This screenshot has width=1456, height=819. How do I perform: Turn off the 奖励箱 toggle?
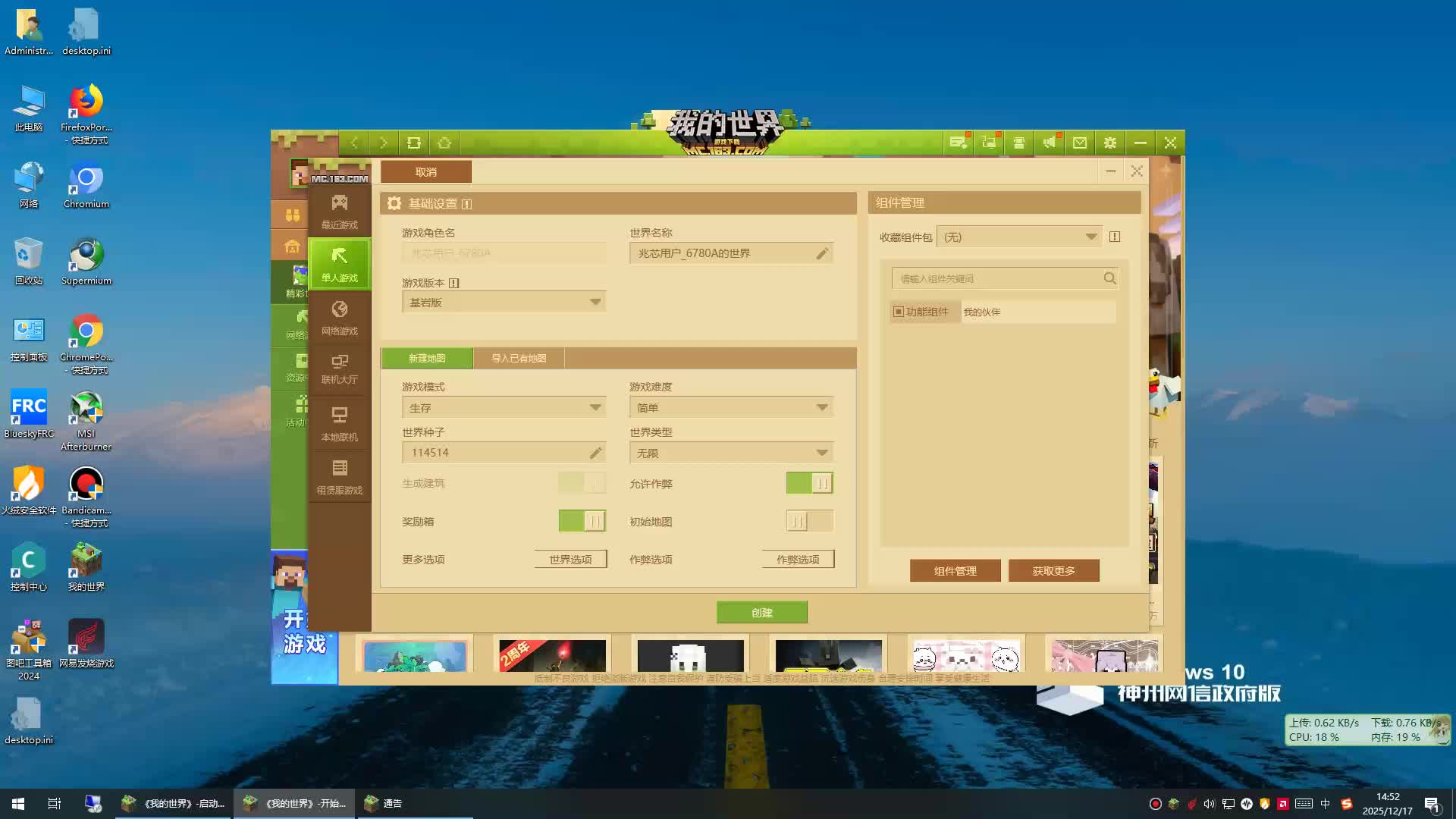(581, 521)
